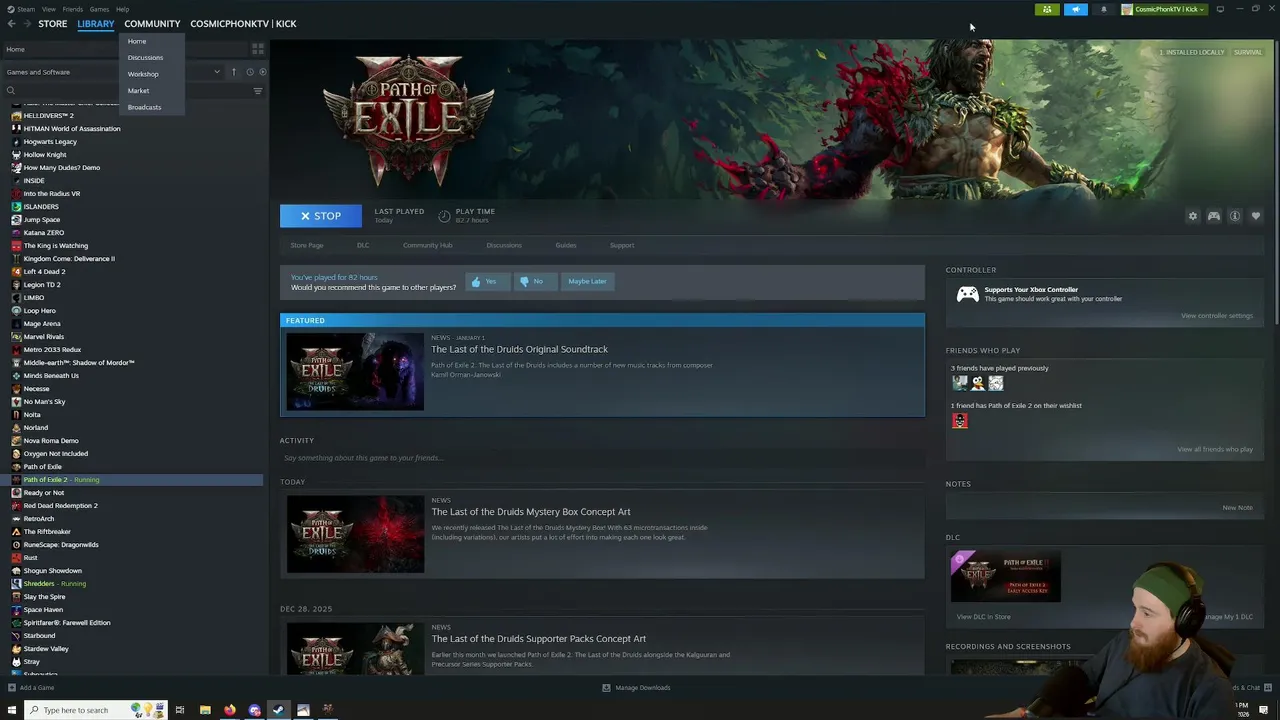Screen dimensions: 1280x720
Task: Open Firefox from the taskbar
Action: pyautogui.click(x=229, y=710)
